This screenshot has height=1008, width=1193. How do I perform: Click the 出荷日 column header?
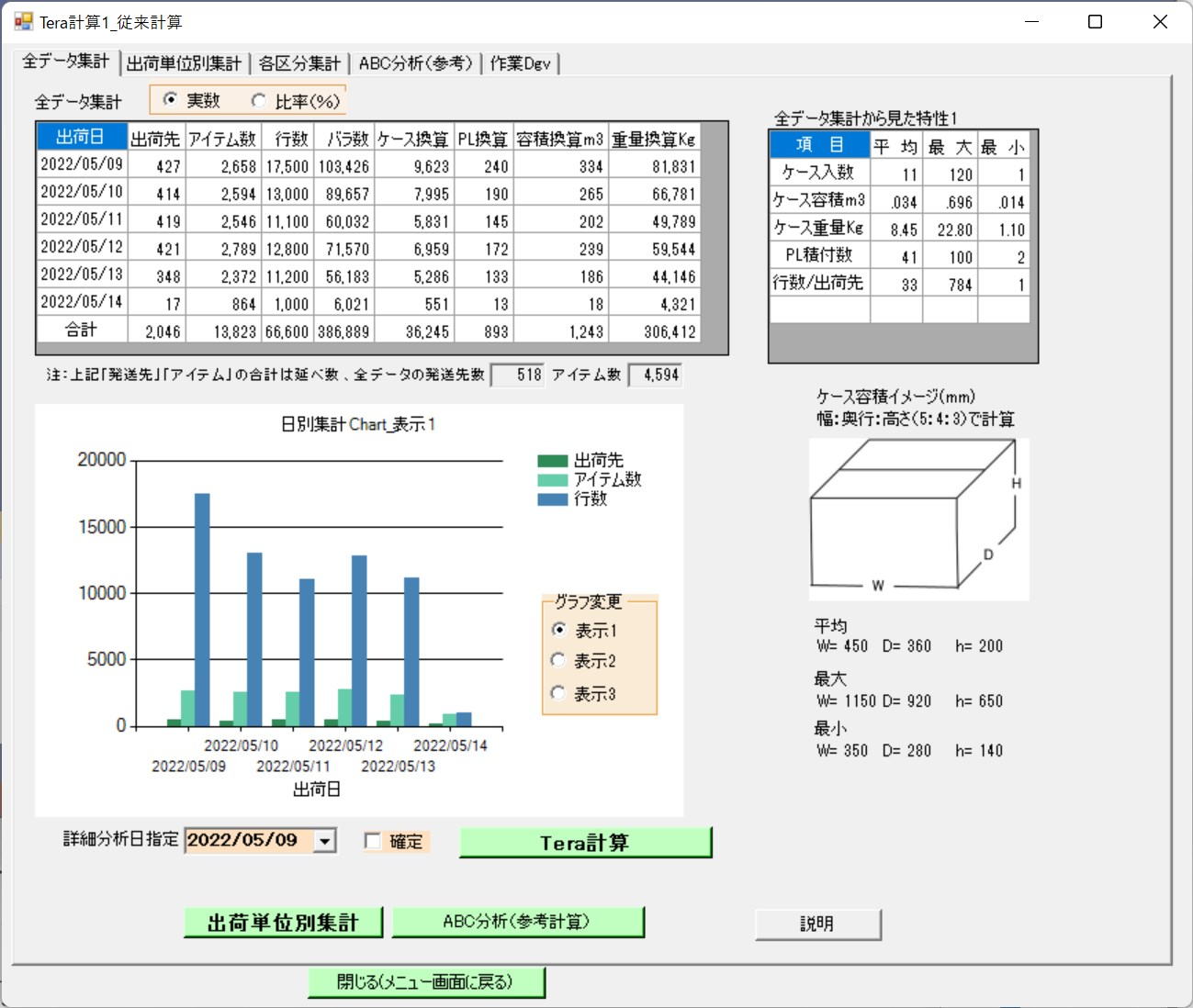click(x=81, y=138)
